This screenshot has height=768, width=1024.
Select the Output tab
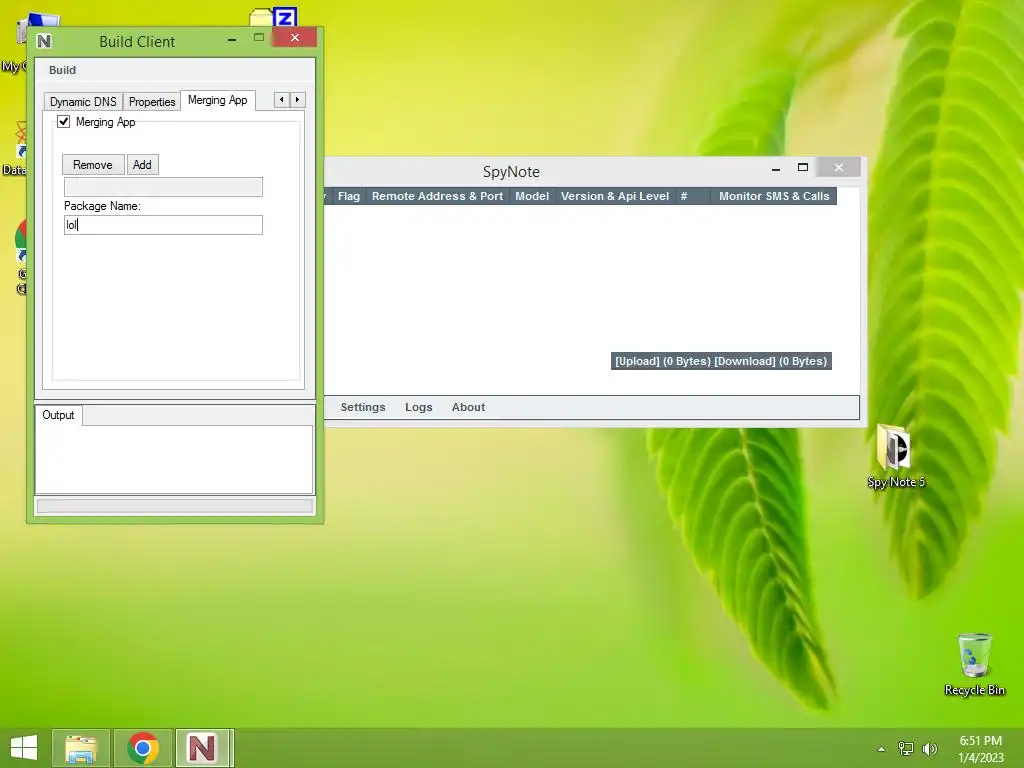coord(58,415)
